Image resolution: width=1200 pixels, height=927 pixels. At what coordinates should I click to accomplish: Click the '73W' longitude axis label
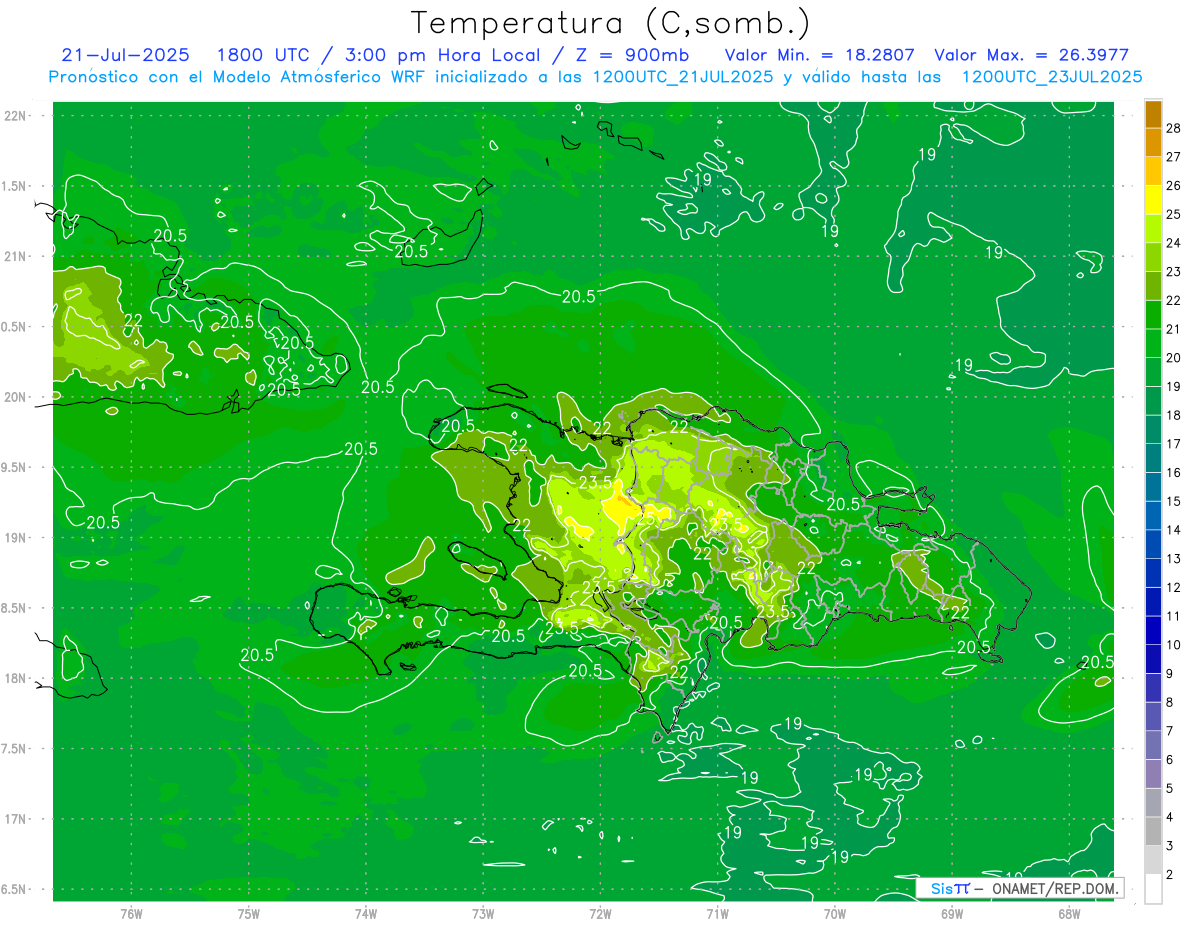coord(483,914)
